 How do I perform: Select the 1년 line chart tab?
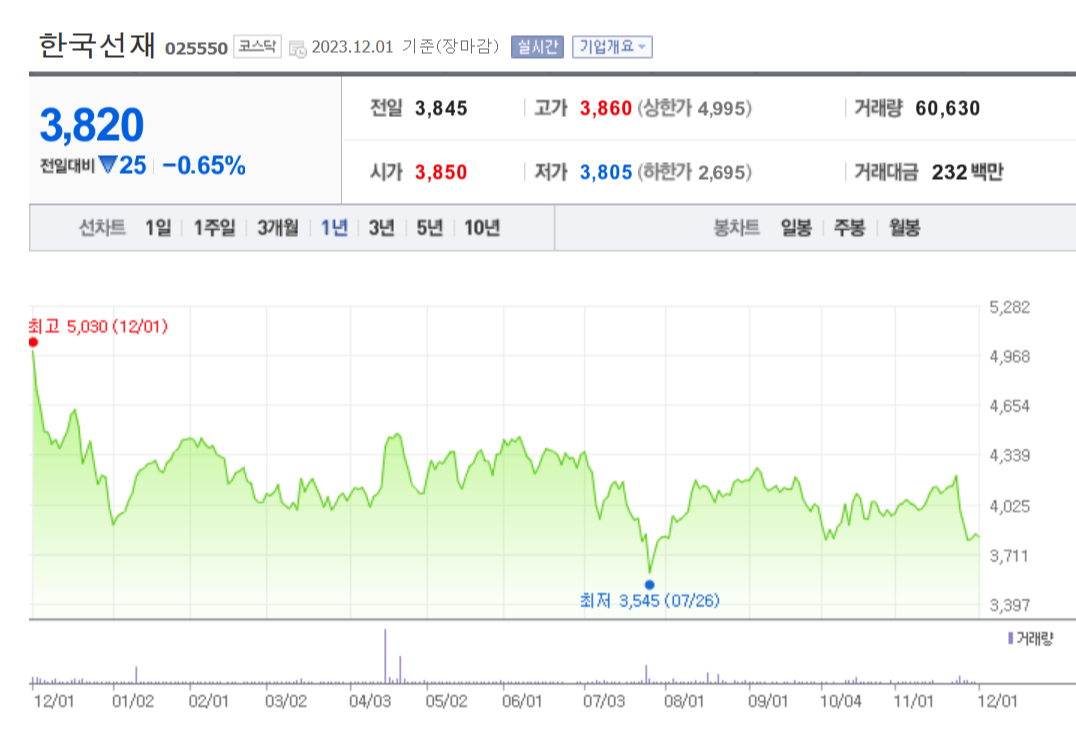pos(334,227)
